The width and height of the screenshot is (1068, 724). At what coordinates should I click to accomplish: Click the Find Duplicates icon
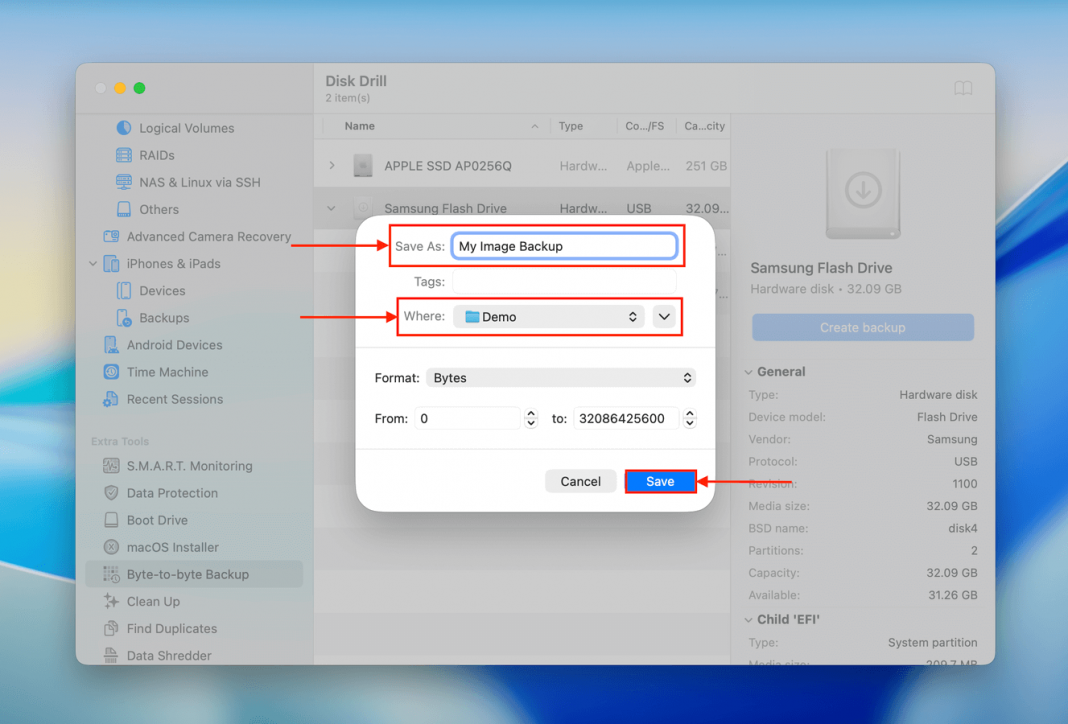[111, 629]
